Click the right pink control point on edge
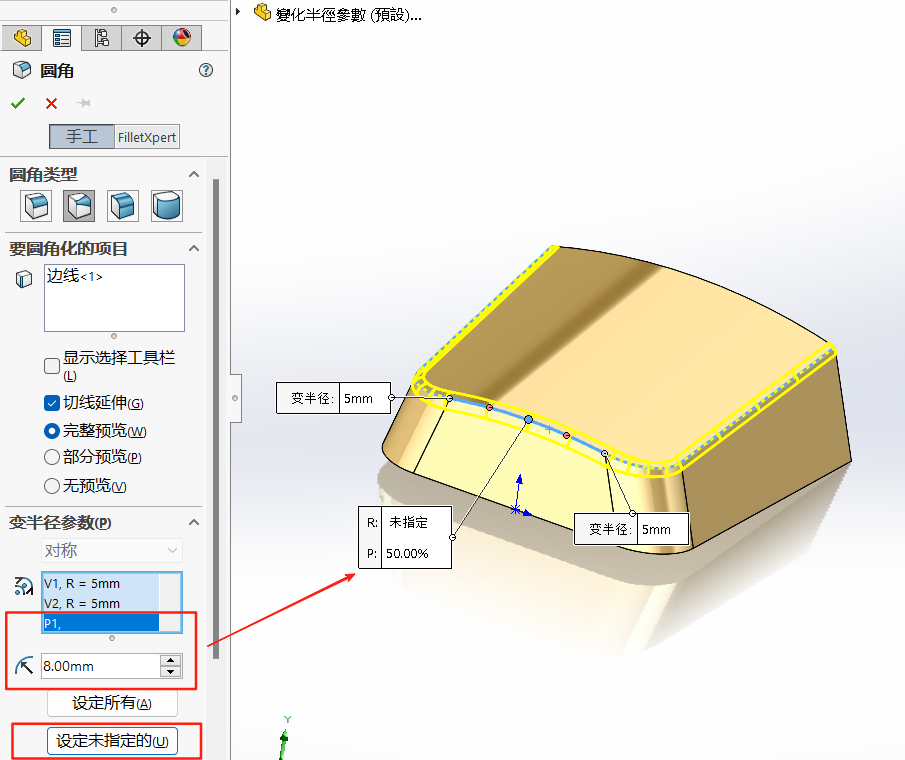The width and height of the screenshot is (905, 760). coord(567,435)
